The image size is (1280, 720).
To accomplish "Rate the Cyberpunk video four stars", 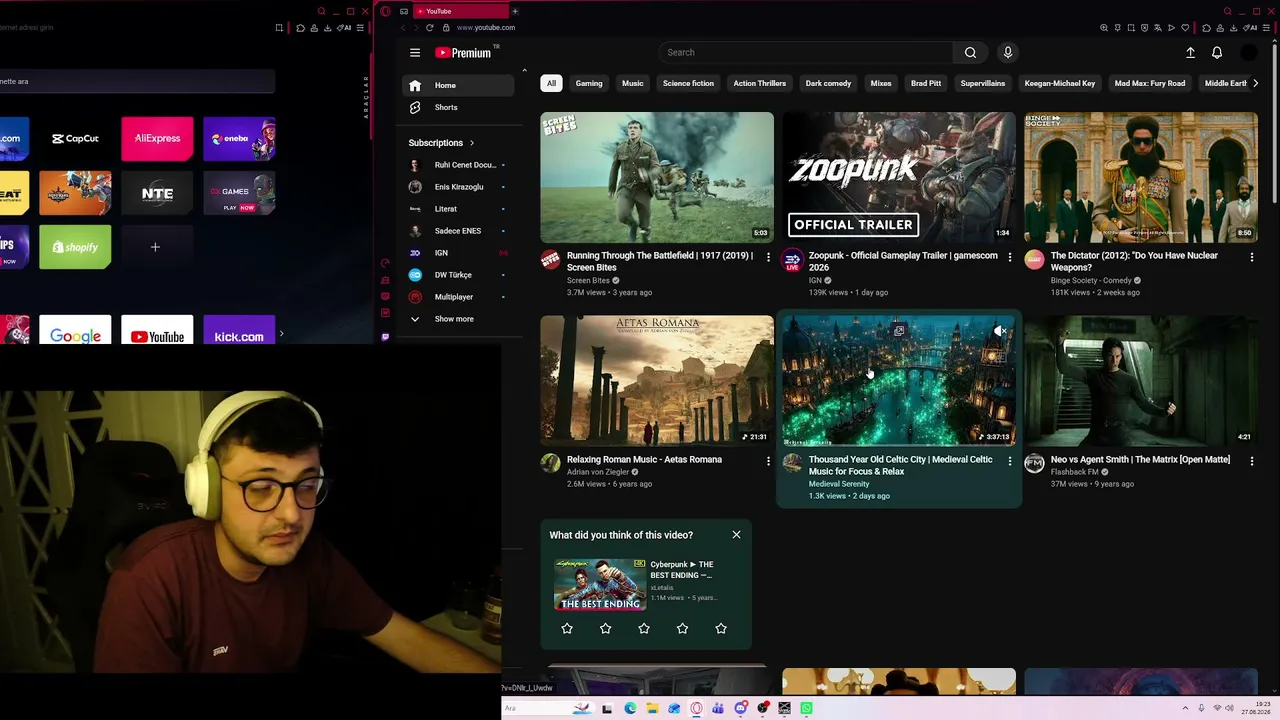I will point(682,628).
